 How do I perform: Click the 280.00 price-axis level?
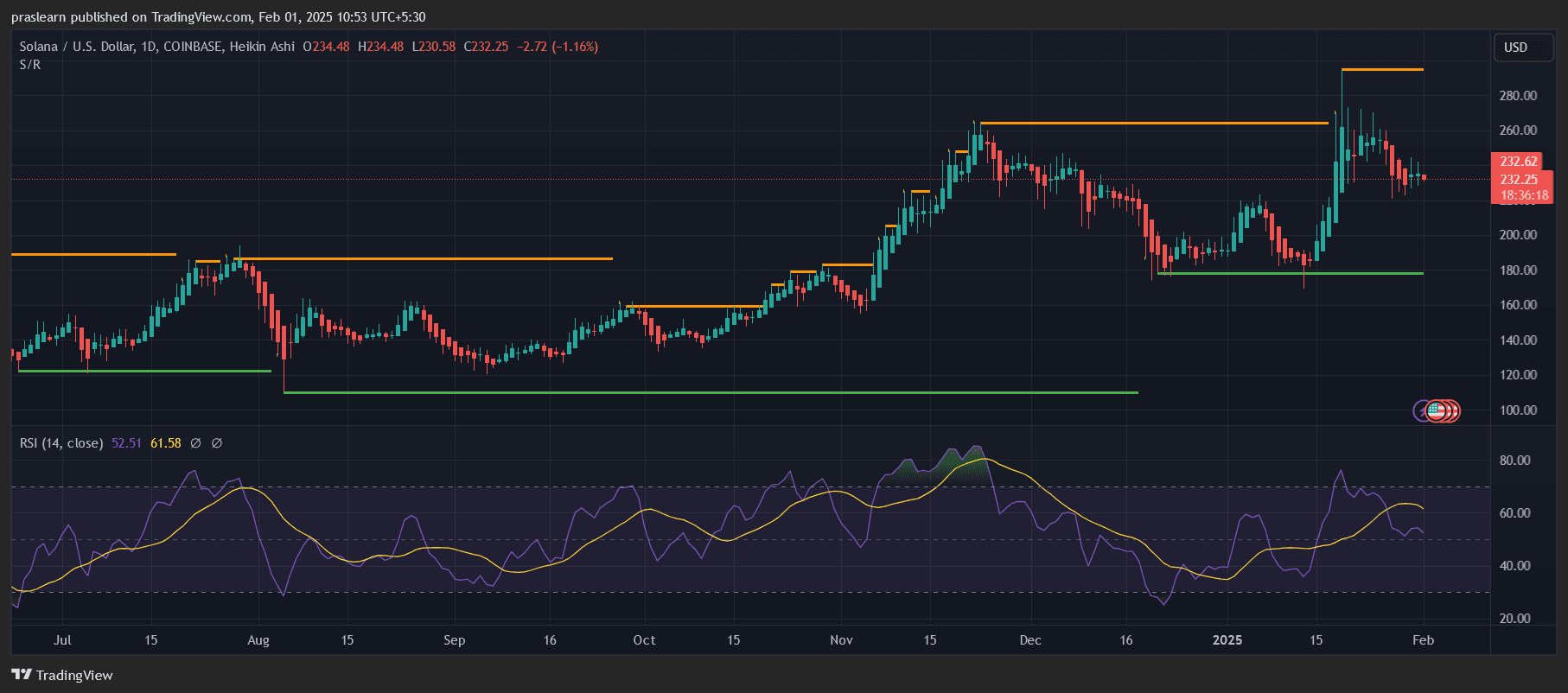point(1518,96)
